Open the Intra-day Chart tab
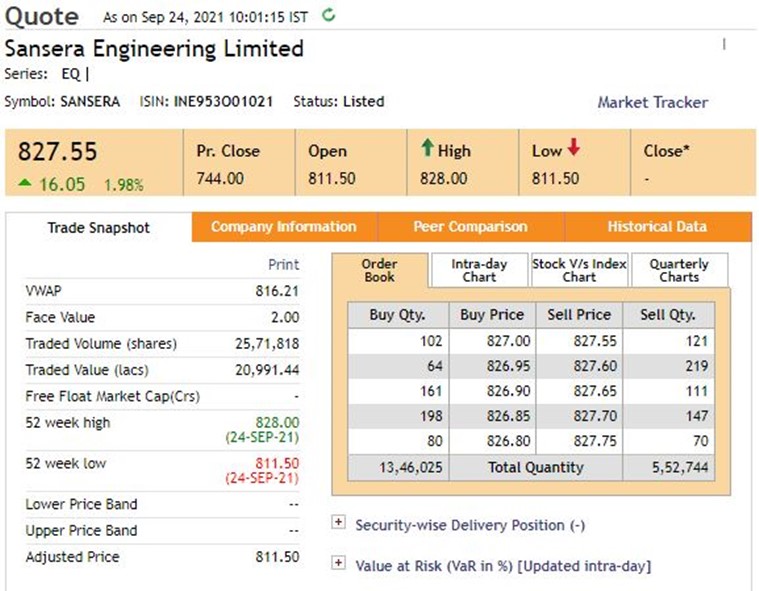This screenshot has height=591, width=759. click(479, 270)
